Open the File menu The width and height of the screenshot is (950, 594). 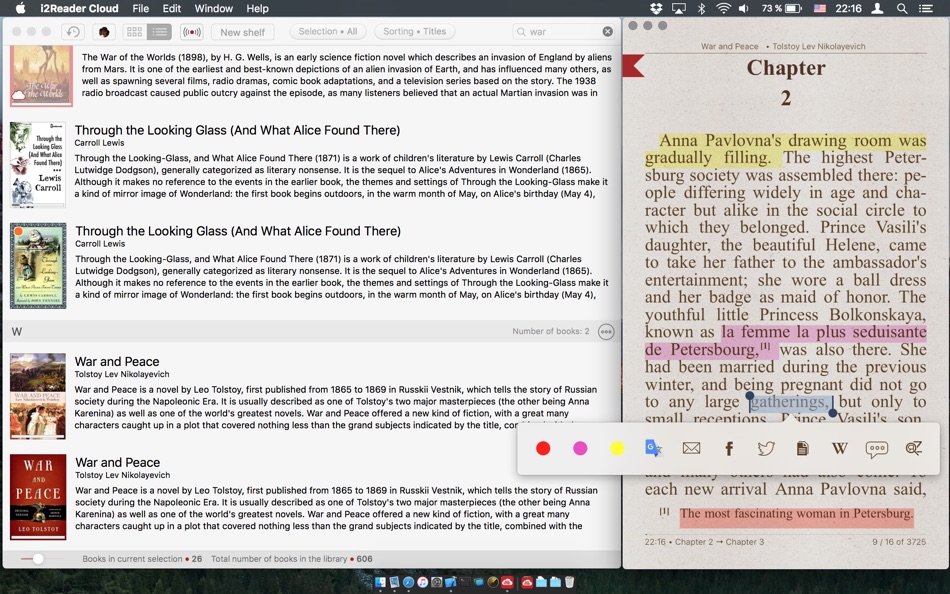click(x=141, y=8)
